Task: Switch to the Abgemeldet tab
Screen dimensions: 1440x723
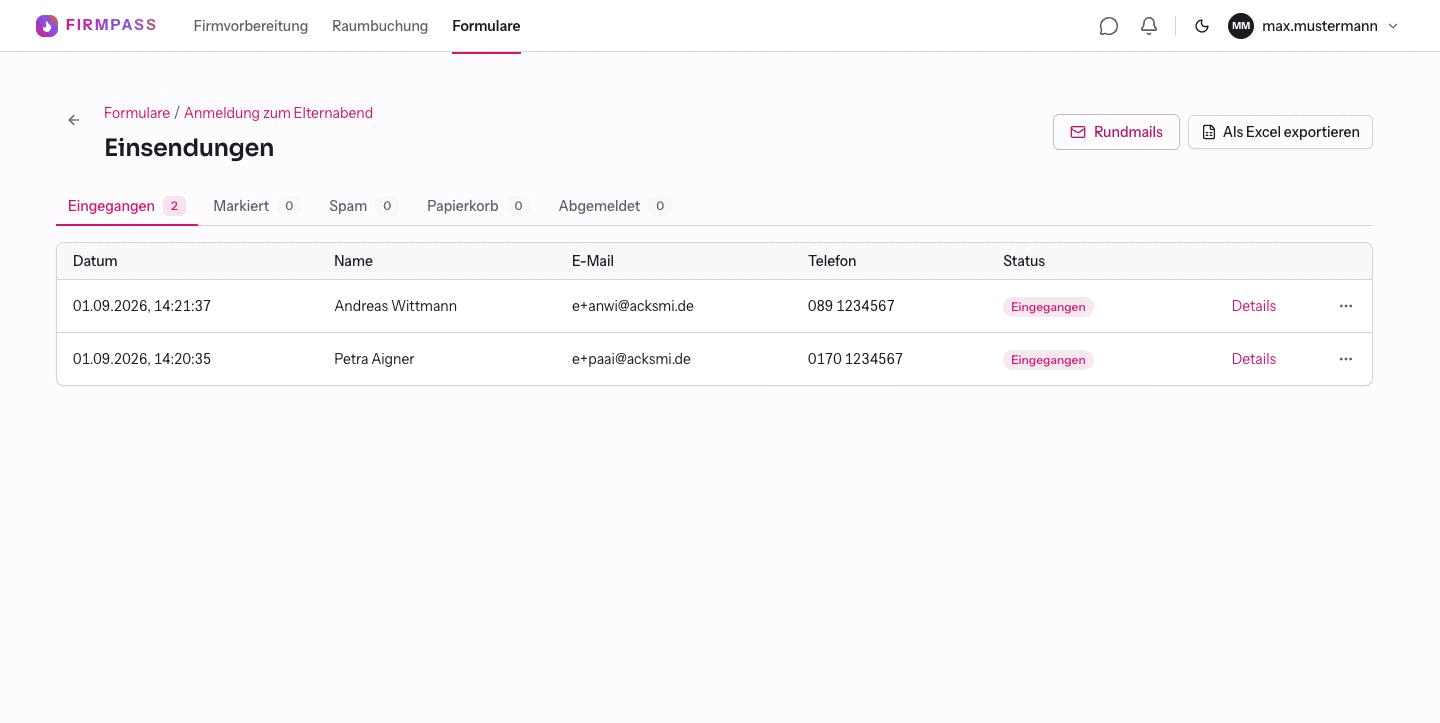Action: [614, 206]
